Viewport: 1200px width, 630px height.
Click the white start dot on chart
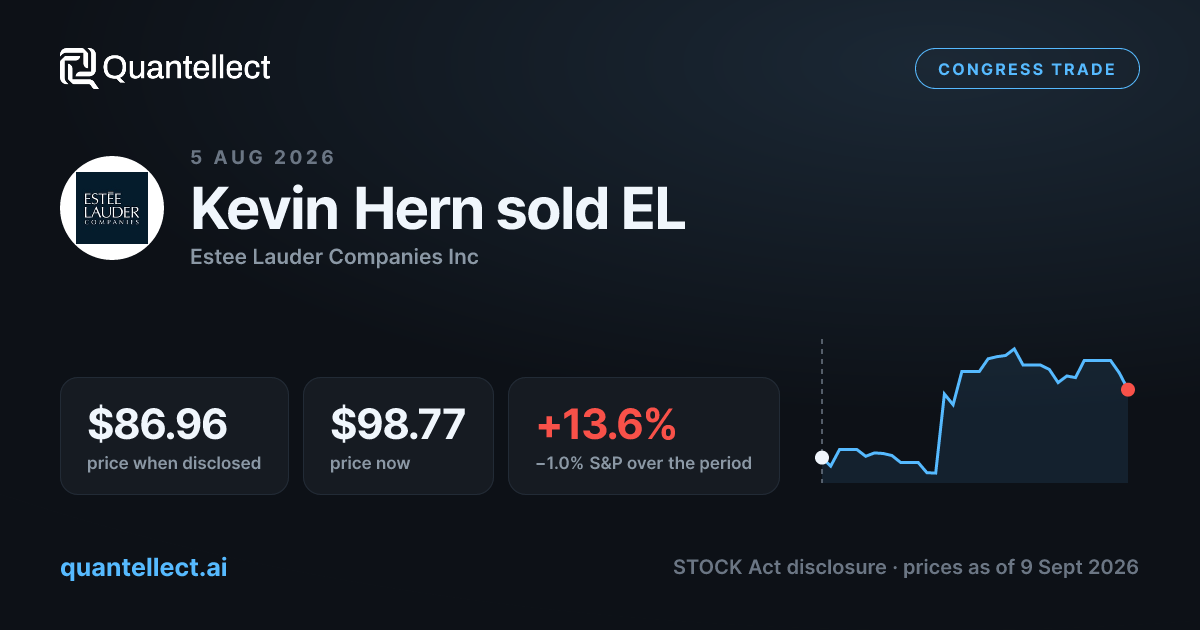pyautogui.click(x=822, y=458)
